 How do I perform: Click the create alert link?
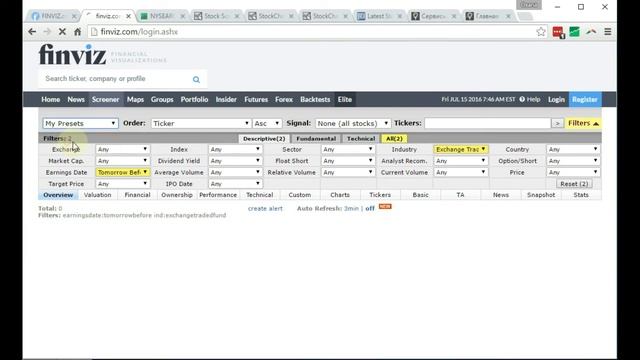pos(265,209)
